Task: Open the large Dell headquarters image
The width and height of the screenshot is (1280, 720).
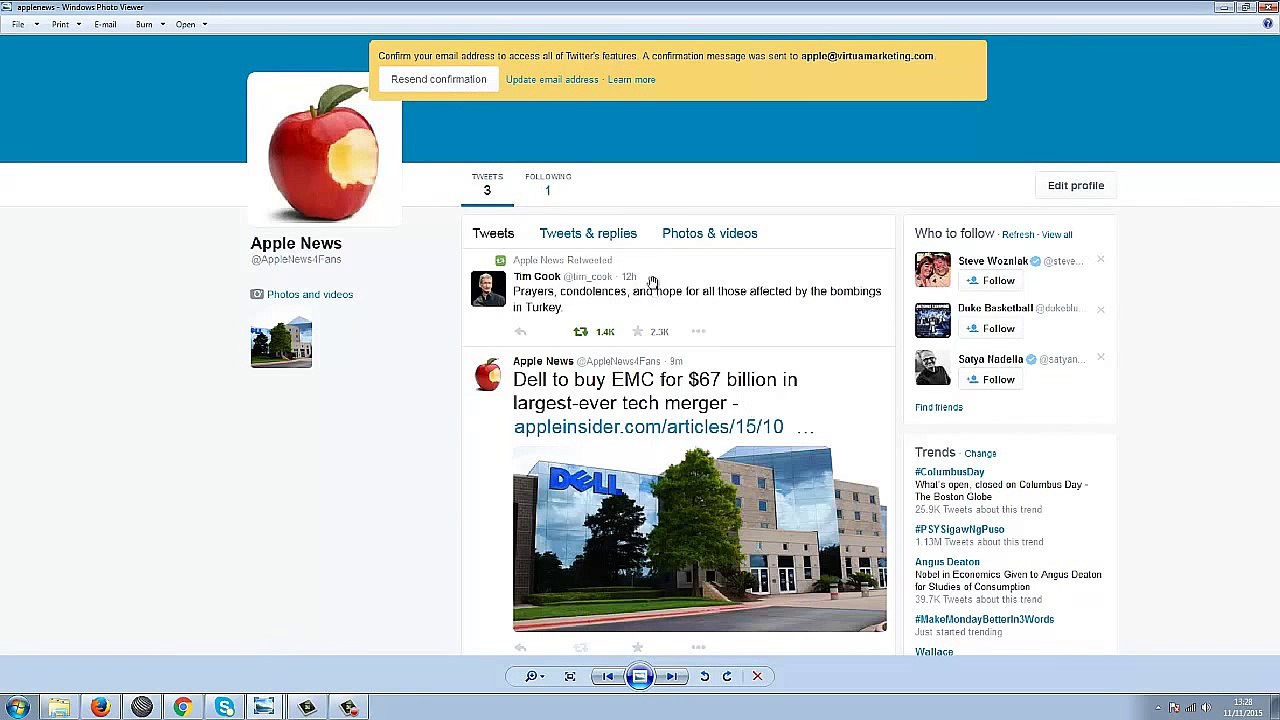Action: [x=699, y=540]
